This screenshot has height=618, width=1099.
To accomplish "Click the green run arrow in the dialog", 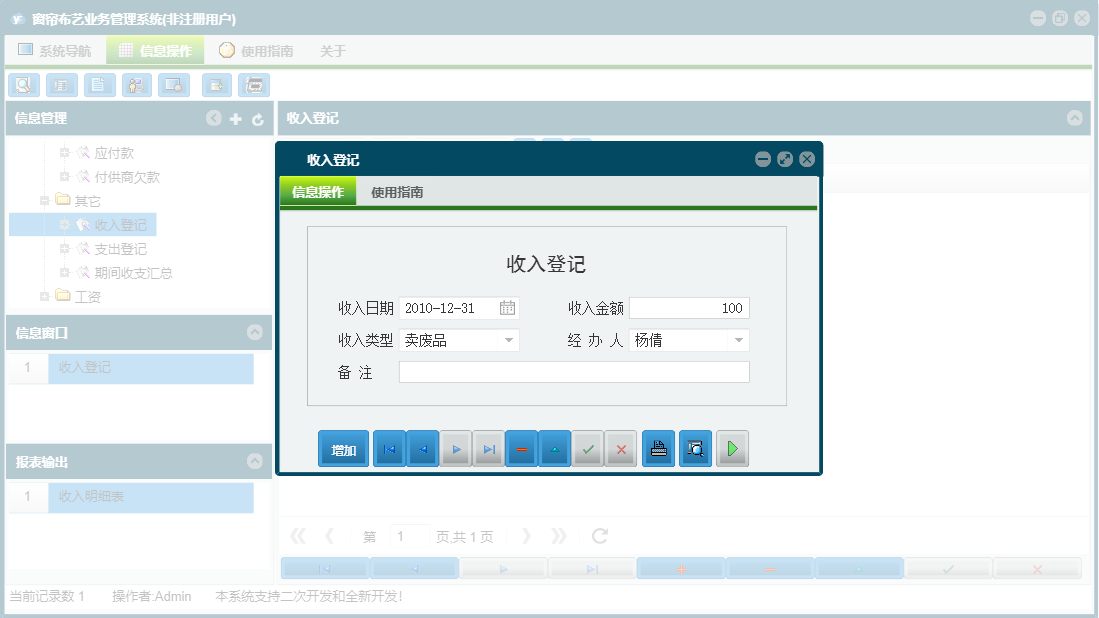I will point(732,448).
